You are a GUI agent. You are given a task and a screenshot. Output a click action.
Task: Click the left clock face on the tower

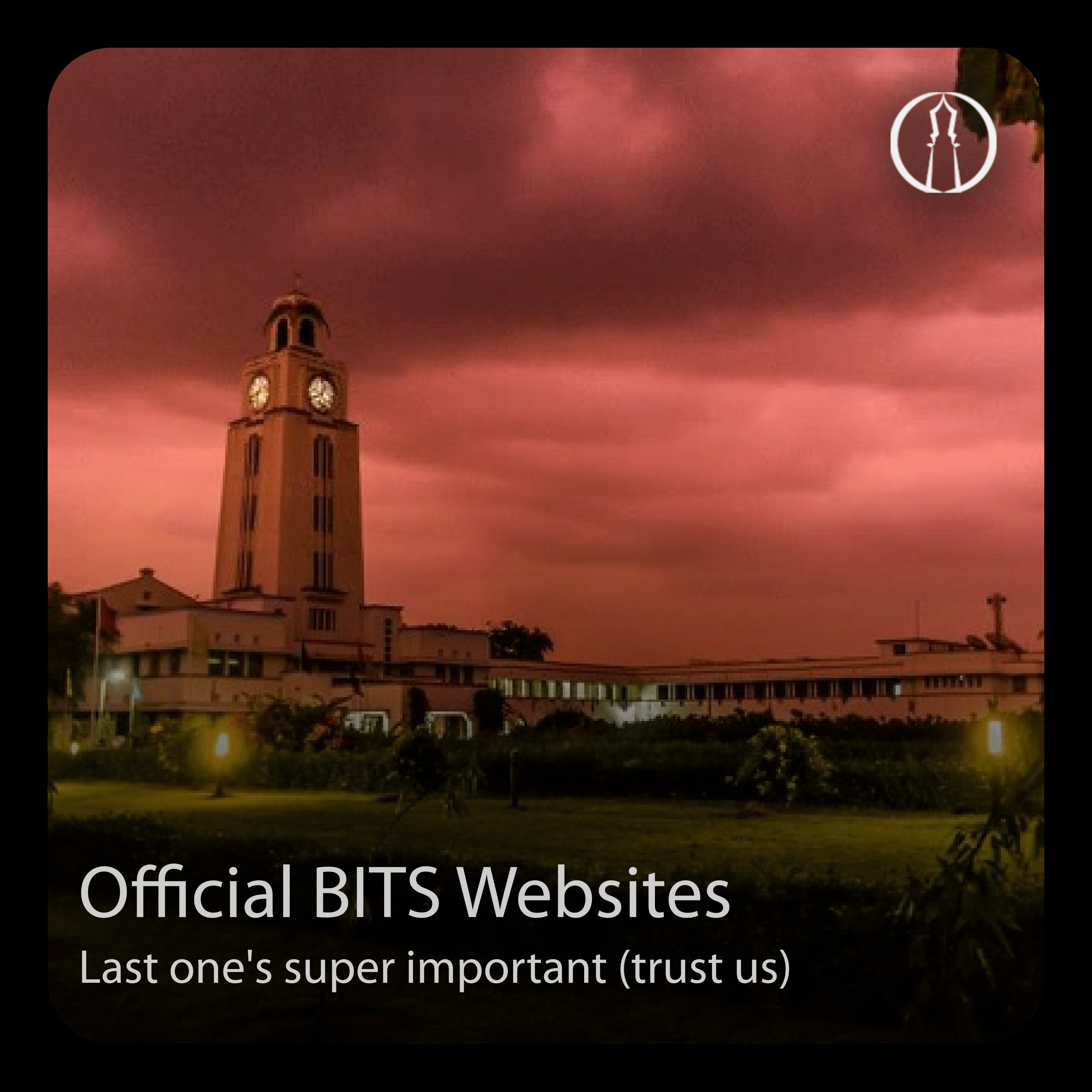click(x=259, y=392)
